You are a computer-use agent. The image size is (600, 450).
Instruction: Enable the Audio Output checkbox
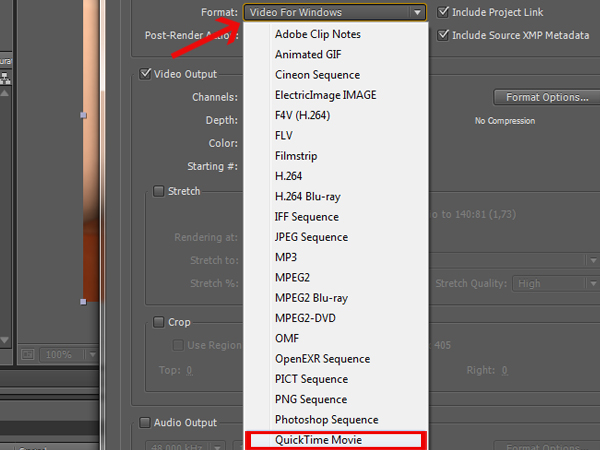pos(146,422)
